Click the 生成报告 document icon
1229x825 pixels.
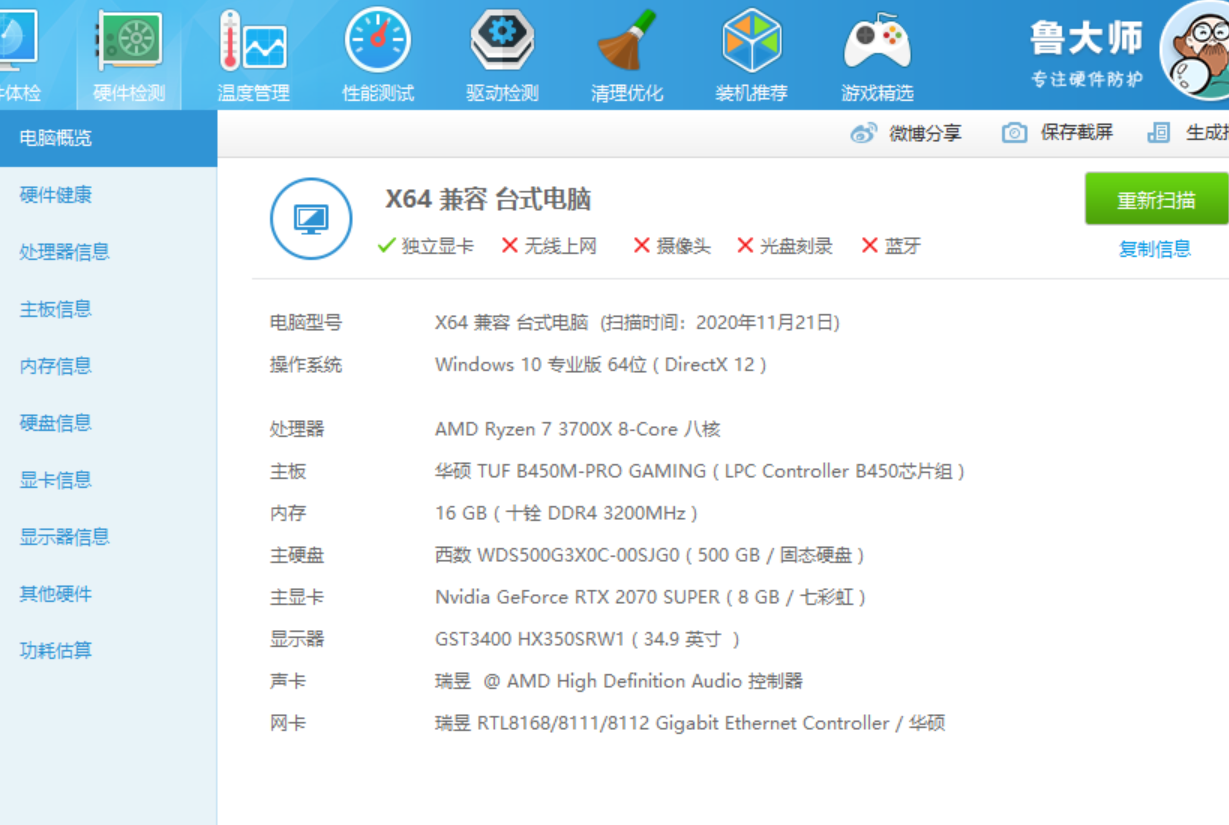pyautogui.click(x=1159, y=133)
